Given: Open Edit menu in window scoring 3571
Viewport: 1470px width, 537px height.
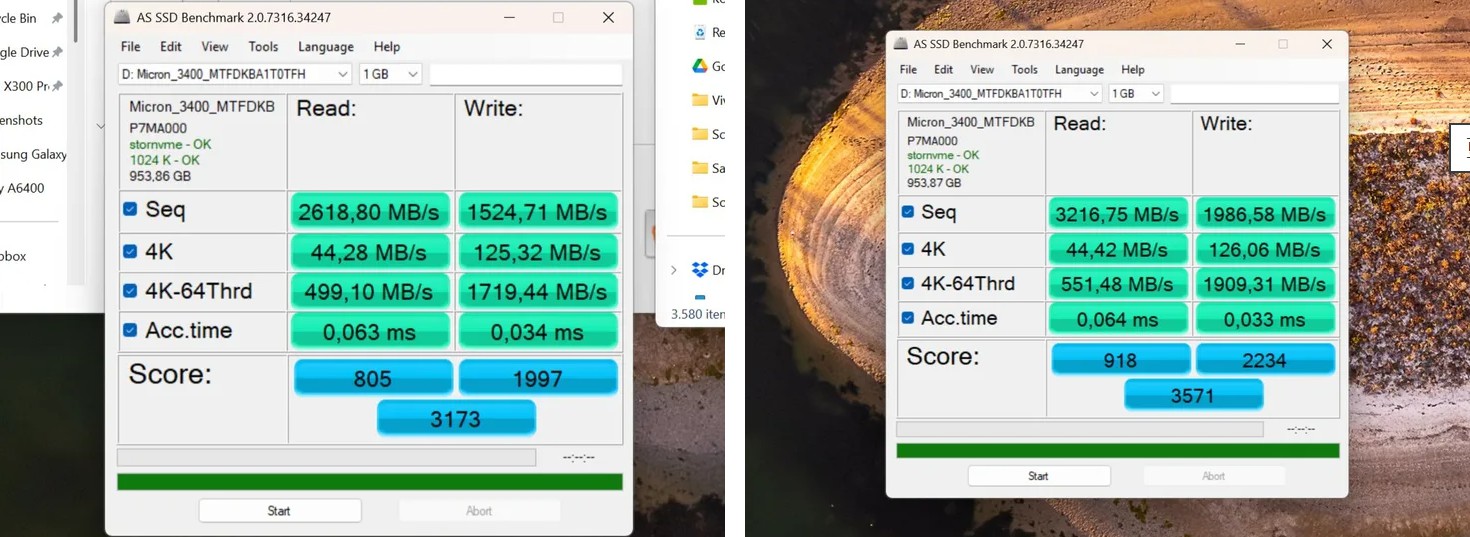Looking at the screenshot, I should tap(944, 69).
